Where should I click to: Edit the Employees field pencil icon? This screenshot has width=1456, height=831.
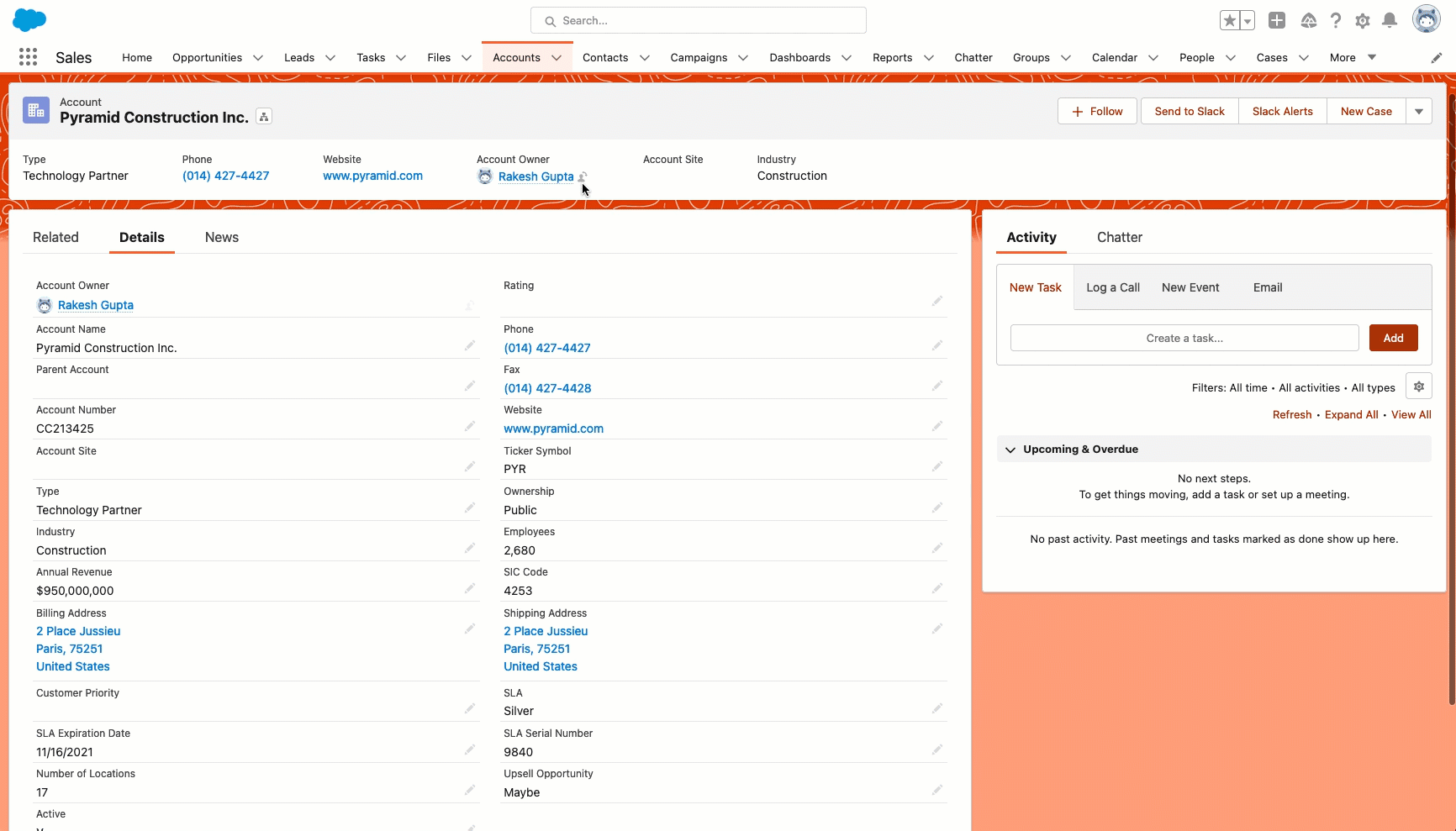pyautogui.click(x=936, y=548)
